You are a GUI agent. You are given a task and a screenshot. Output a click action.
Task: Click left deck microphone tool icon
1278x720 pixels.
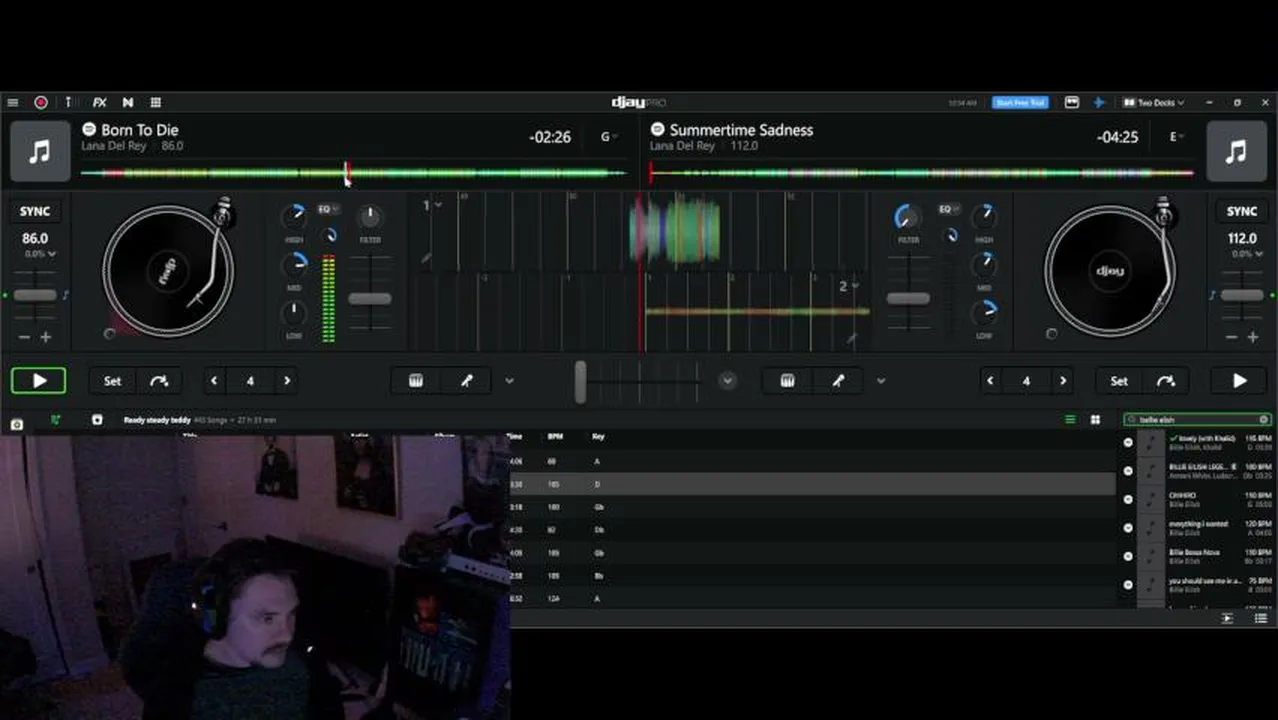[466, 381]
